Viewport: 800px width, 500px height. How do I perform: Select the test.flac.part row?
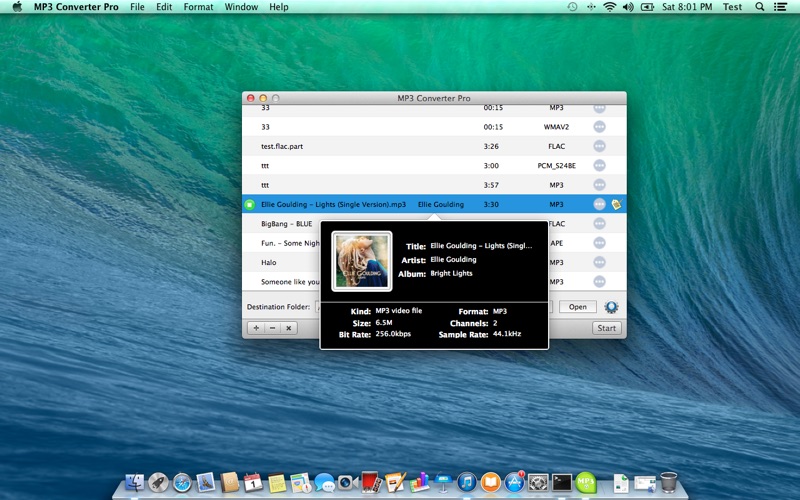click(x=434, y=146)
